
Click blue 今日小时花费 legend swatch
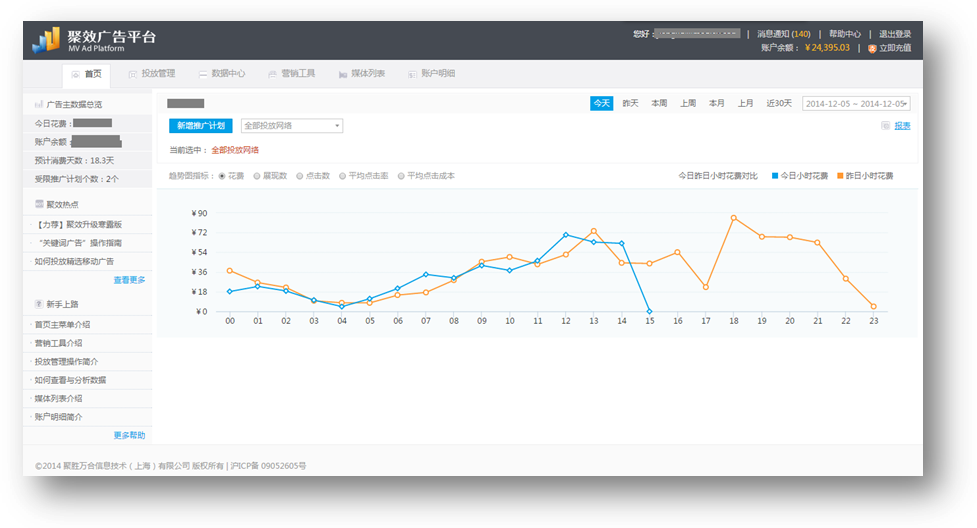tap(775, 176)
